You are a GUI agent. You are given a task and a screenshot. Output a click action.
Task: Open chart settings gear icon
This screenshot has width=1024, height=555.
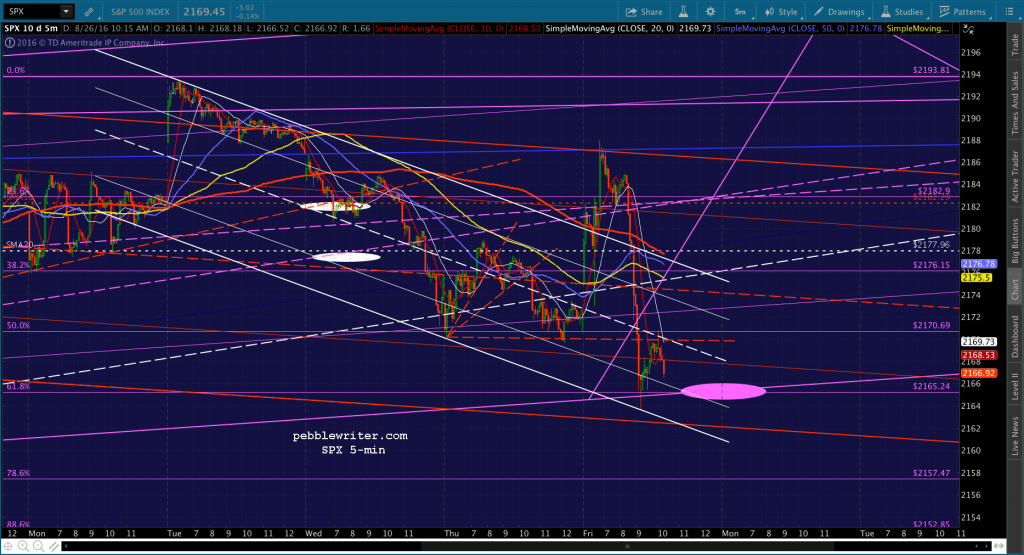click(x=711, y=12)
